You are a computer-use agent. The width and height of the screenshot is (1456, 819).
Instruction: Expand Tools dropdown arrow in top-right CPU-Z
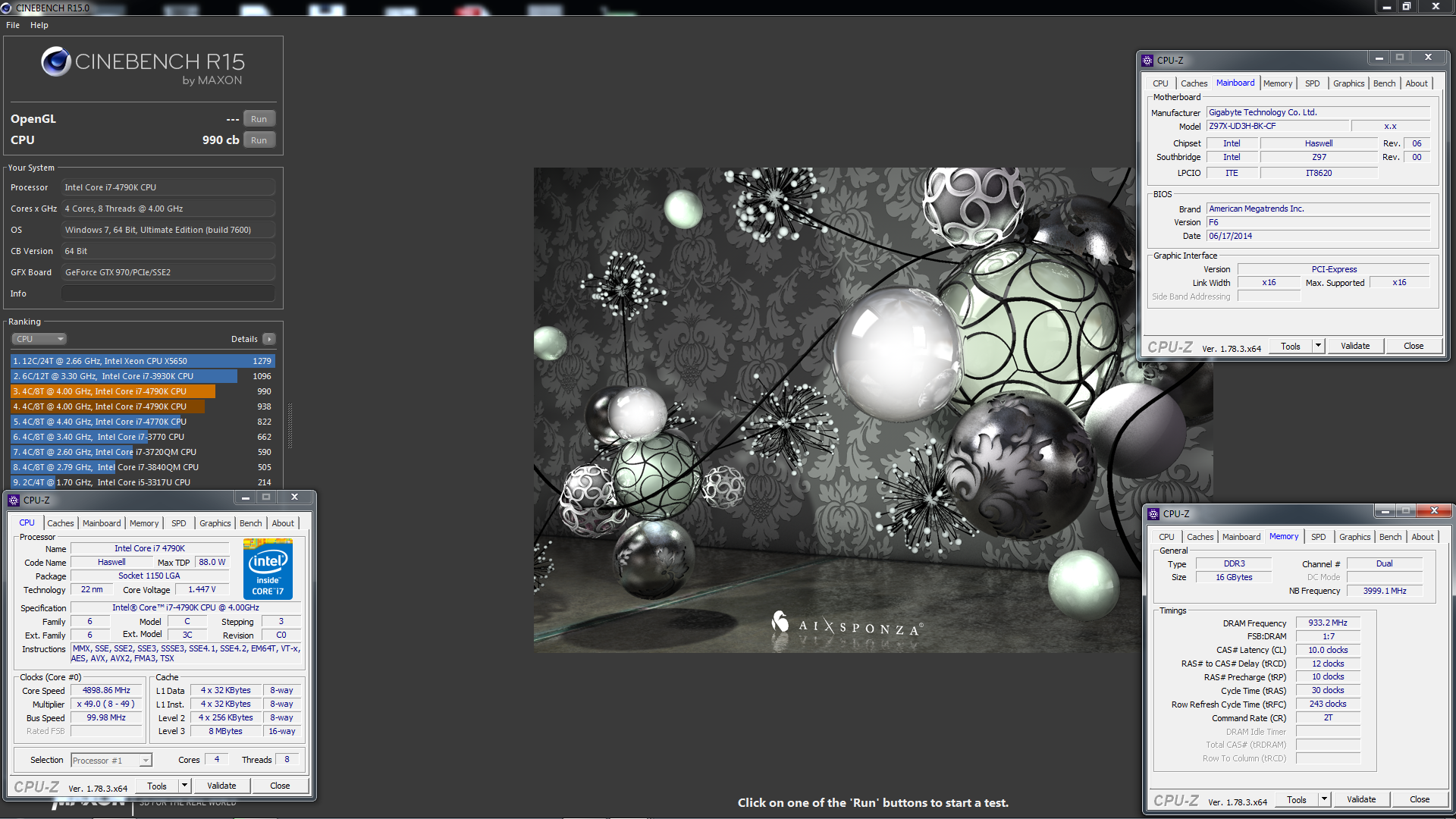tap(1318, 346)
